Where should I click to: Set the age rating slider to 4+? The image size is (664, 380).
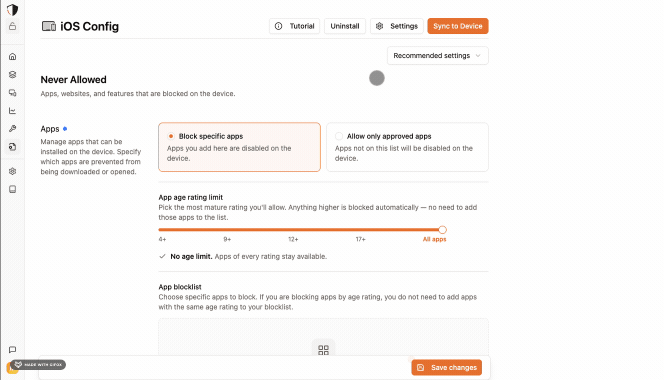[x=162, y=239]
